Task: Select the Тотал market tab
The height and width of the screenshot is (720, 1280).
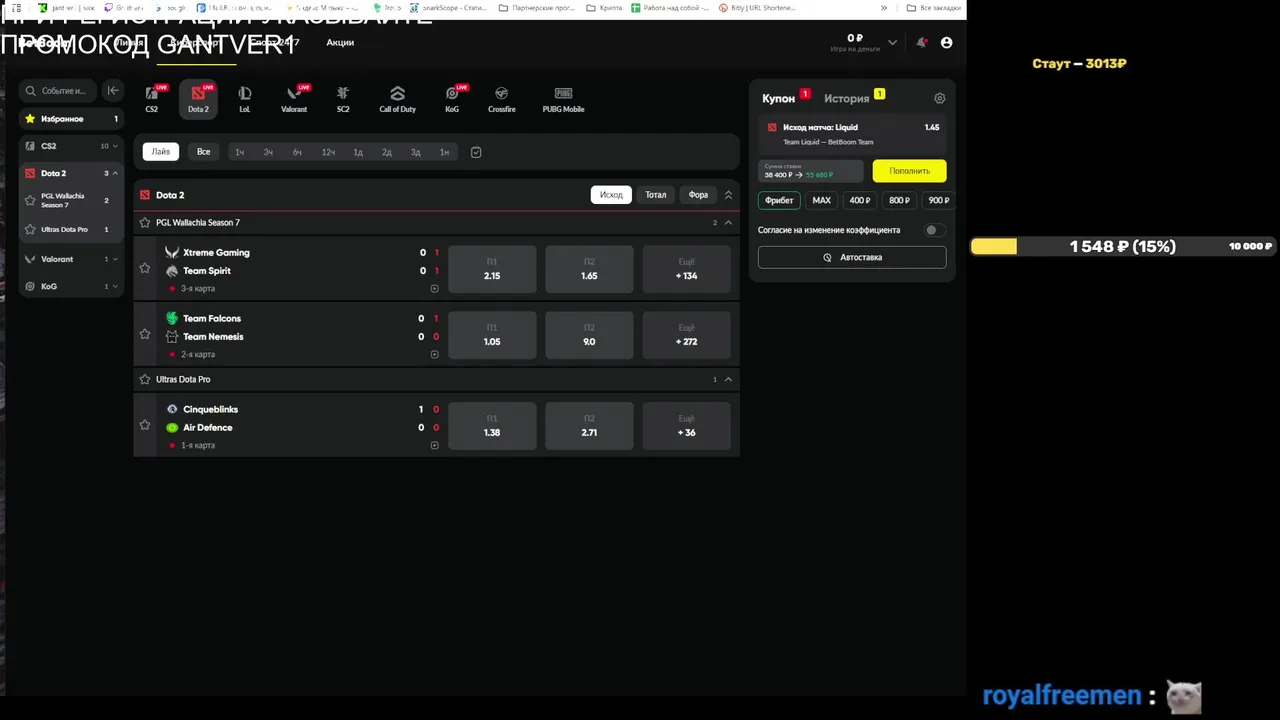Action: (x=655, y=195)
